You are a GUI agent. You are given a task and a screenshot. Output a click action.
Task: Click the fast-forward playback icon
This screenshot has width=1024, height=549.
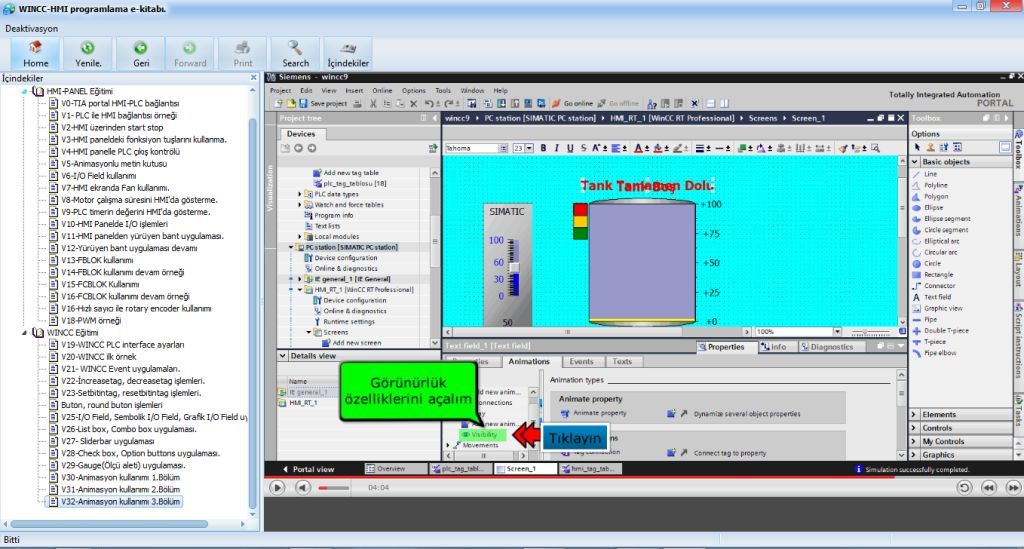pos(1011,487)
